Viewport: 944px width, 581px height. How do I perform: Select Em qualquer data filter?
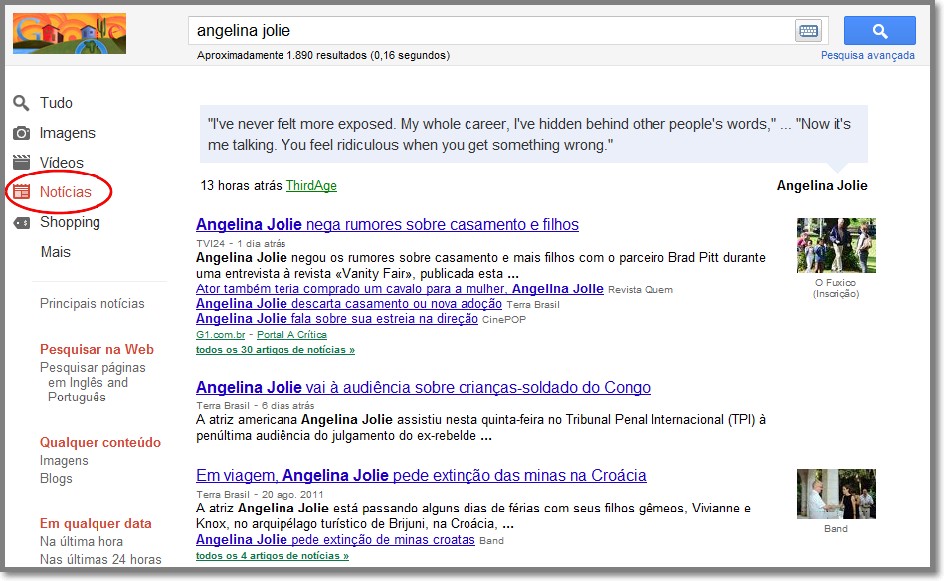tap(96, 523)
